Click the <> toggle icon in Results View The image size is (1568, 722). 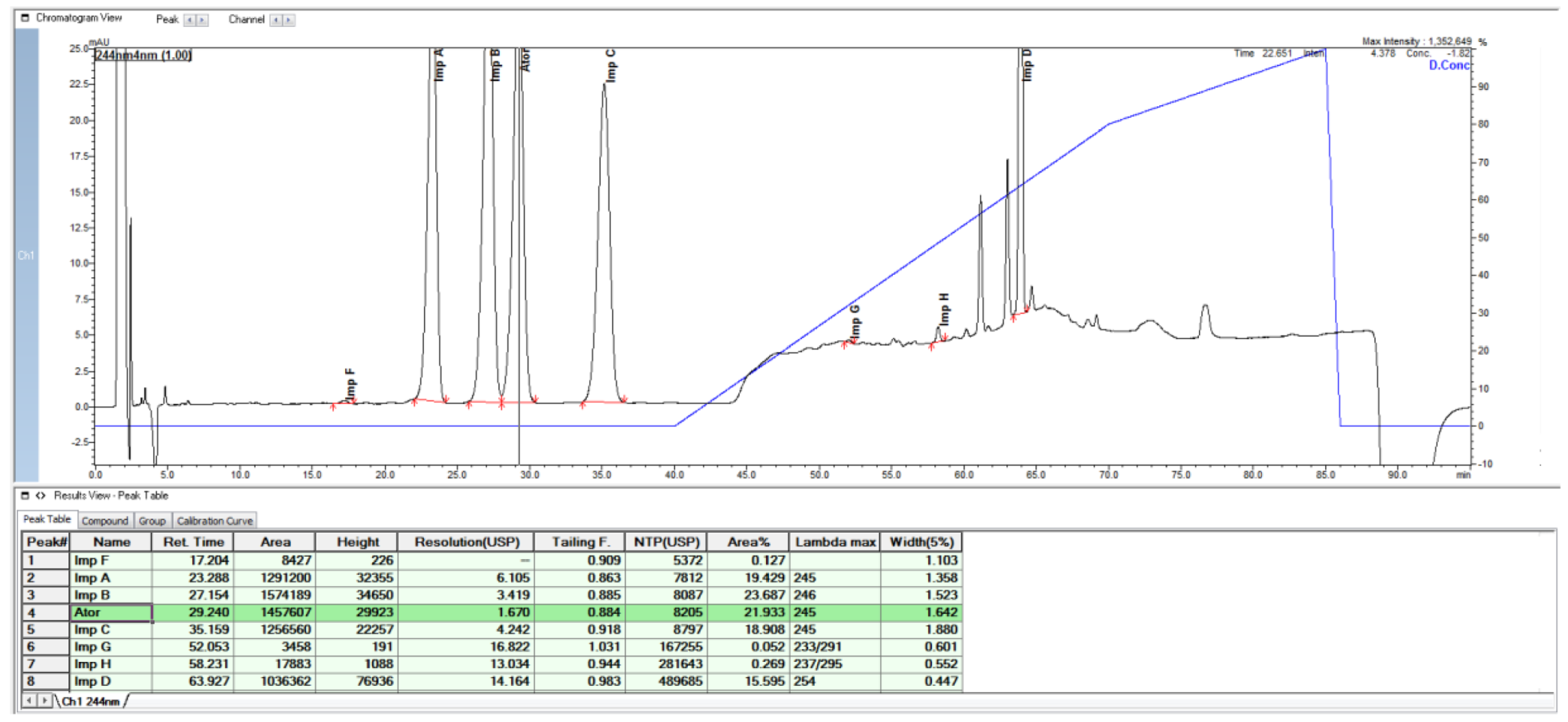[41, 495]
